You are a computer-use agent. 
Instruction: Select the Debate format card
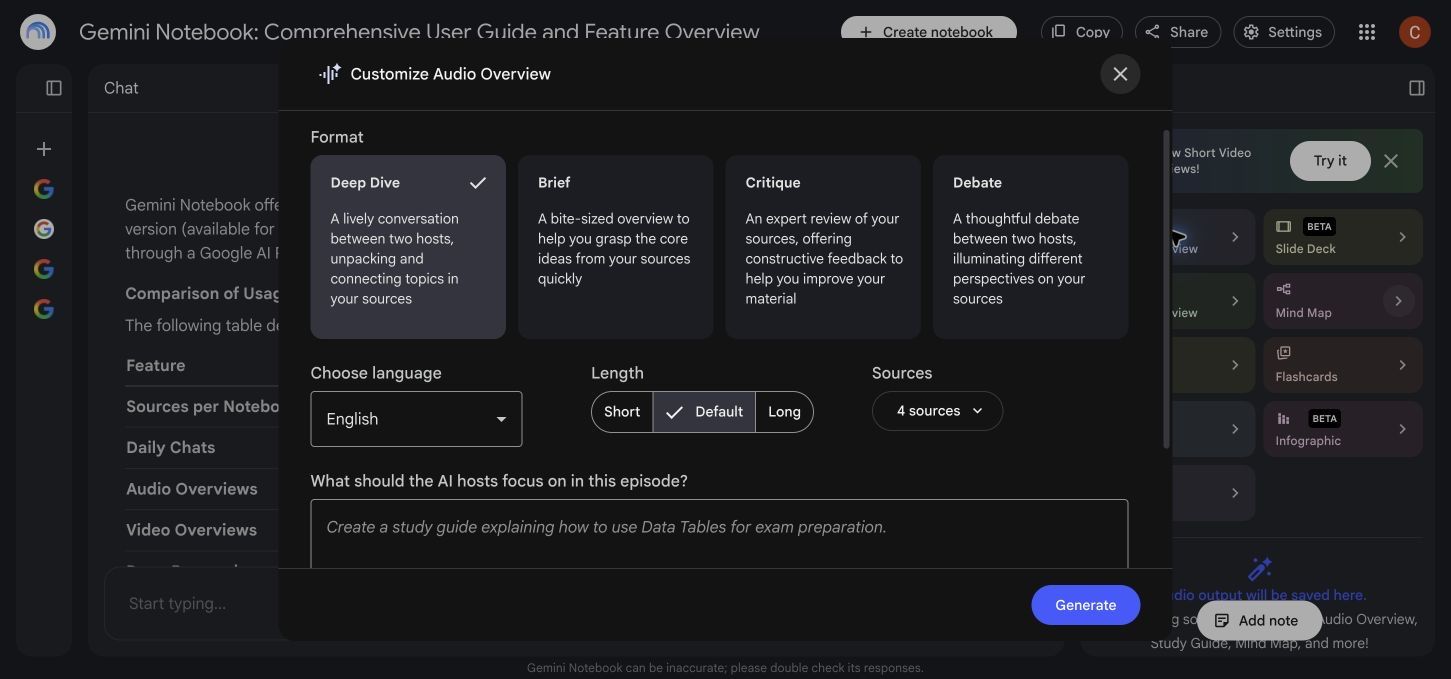1030,247
